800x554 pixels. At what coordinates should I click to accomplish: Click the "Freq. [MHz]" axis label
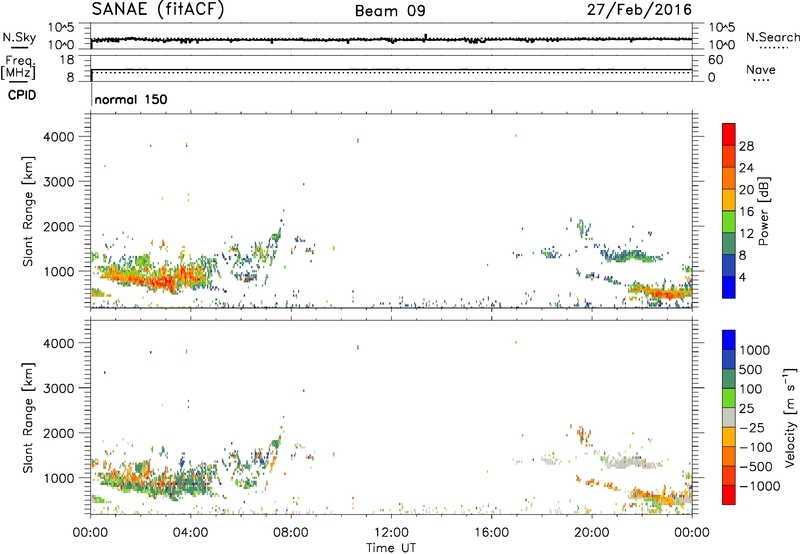(x=18, y=68)
